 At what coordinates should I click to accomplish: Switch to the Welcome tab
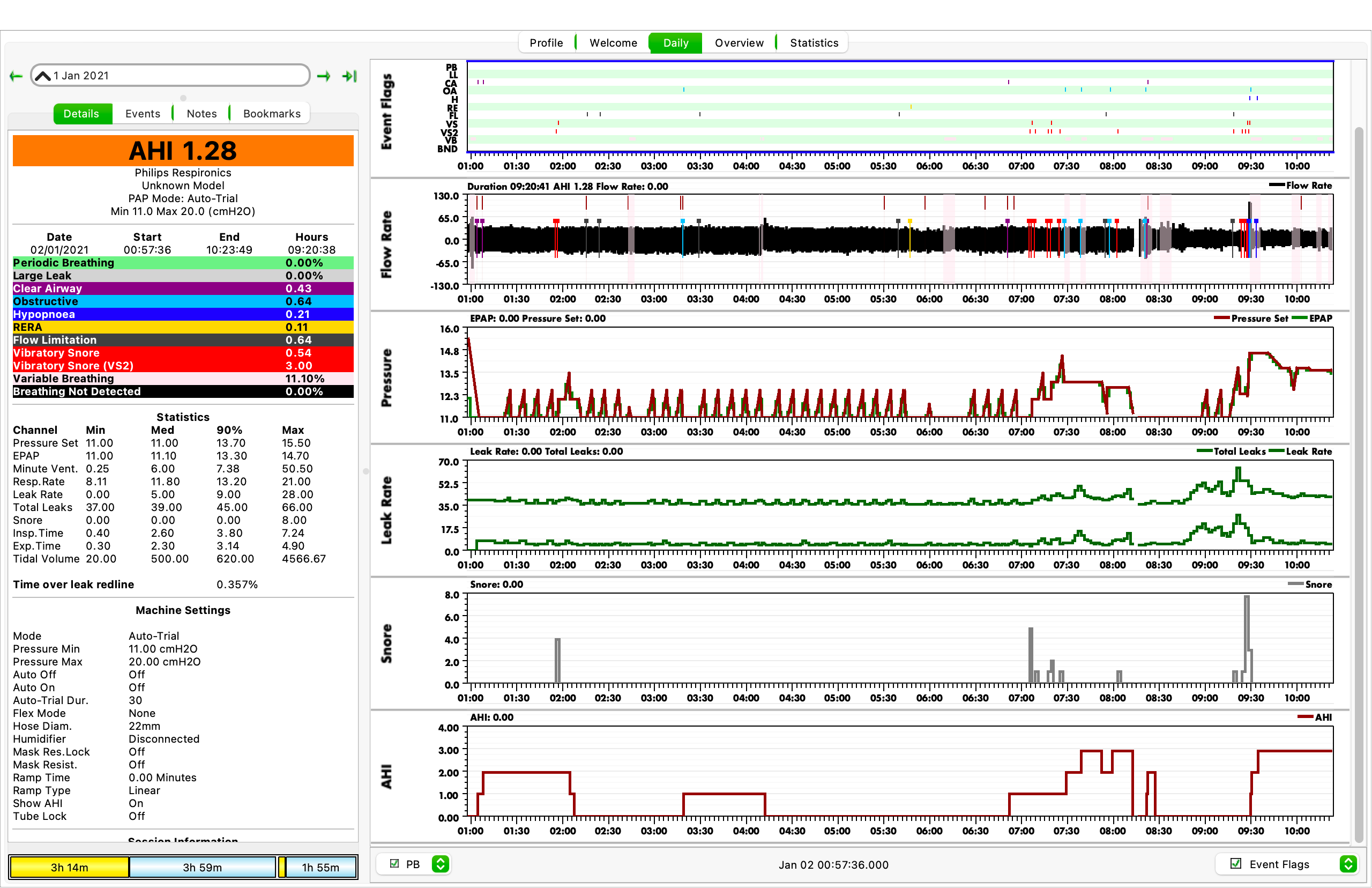pos(613,43)
